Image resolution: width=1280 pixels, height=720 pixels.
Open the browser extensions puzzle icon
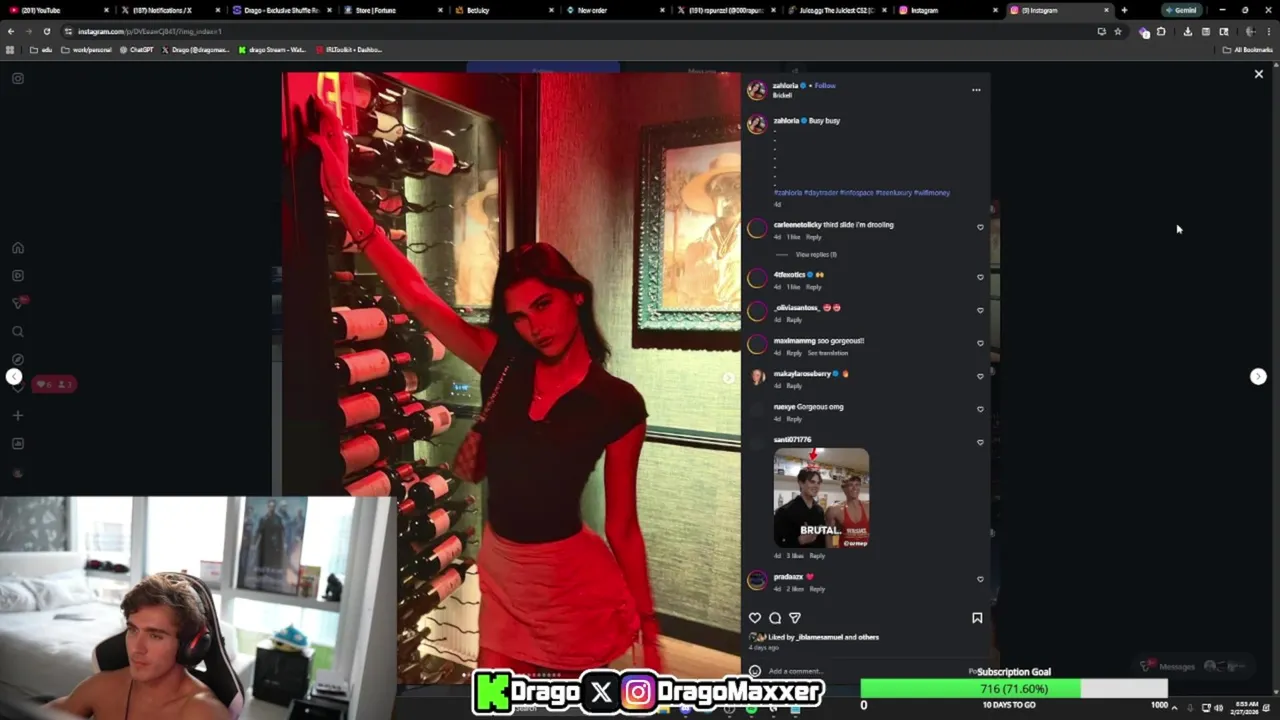[x=1161, y=31]
